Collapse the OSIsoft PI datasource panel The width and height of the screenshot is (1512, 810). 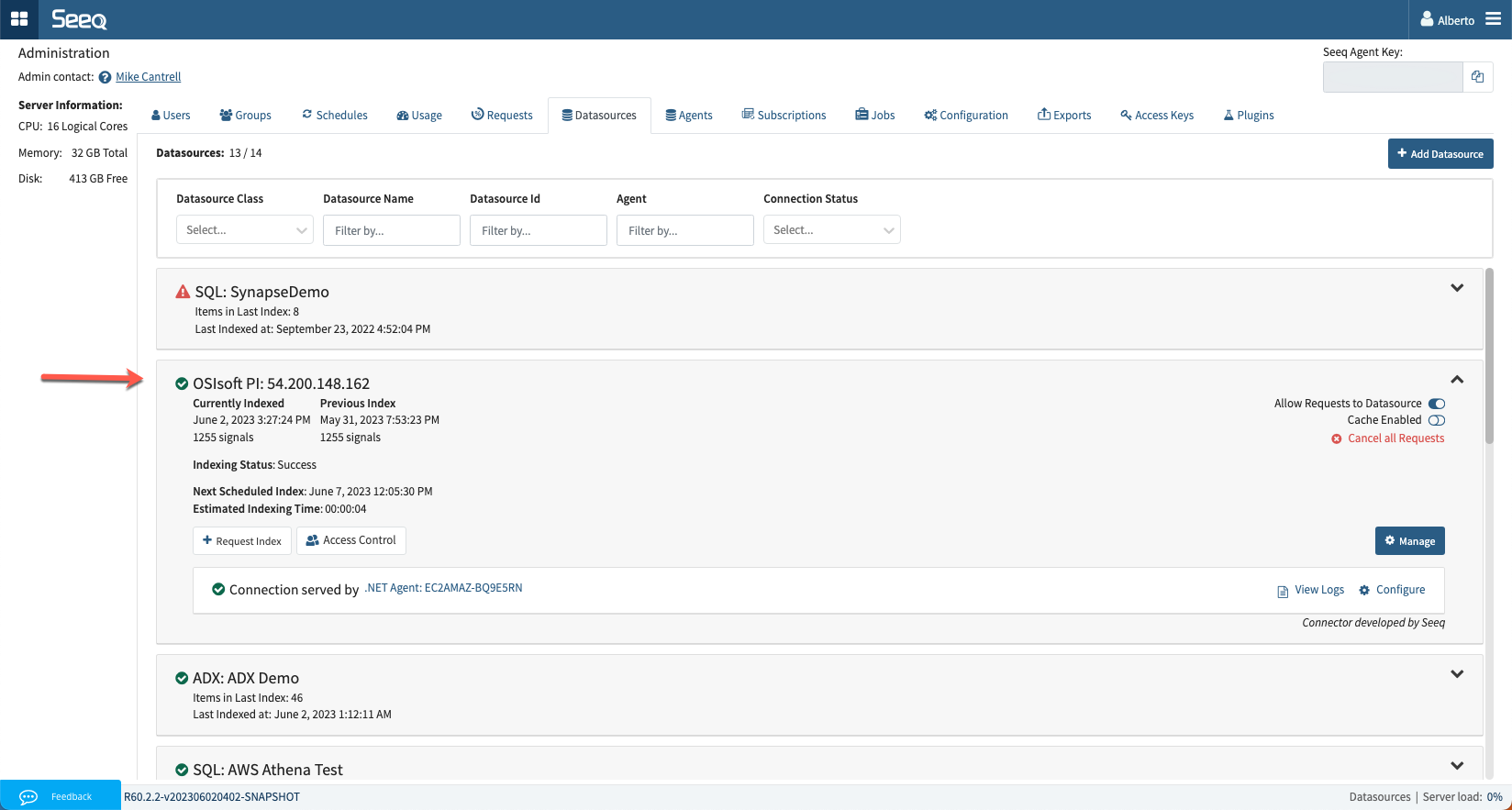point(1456,380)
